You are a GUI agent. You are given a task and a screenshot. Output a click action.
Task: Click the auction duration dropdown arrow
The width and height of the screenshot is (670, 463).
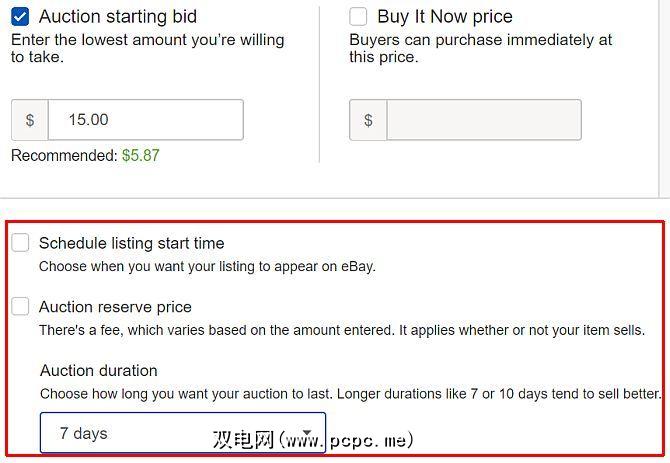[308, 433]
